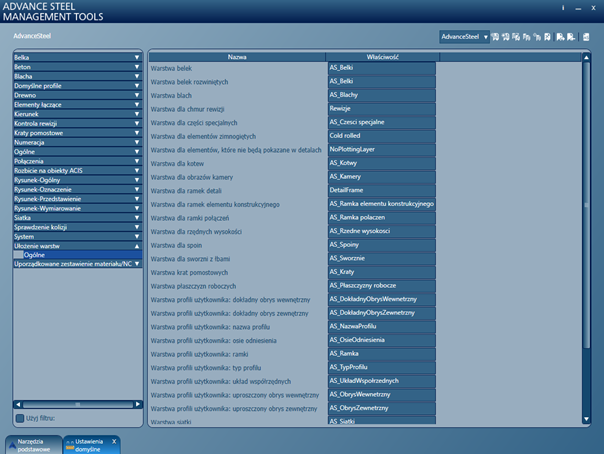Expand the Numeracja category

point(136,142)
